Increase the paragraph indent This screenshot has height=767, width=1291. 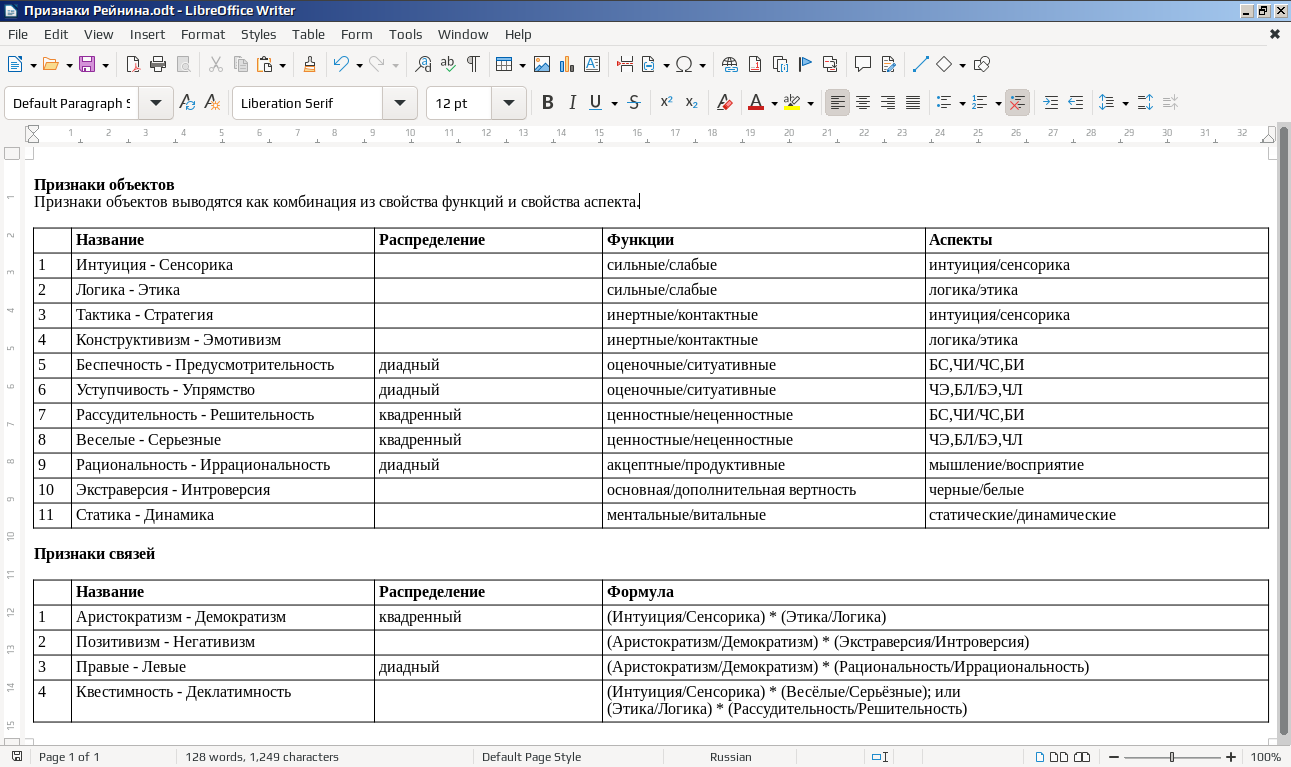[x=1051, y=103]
